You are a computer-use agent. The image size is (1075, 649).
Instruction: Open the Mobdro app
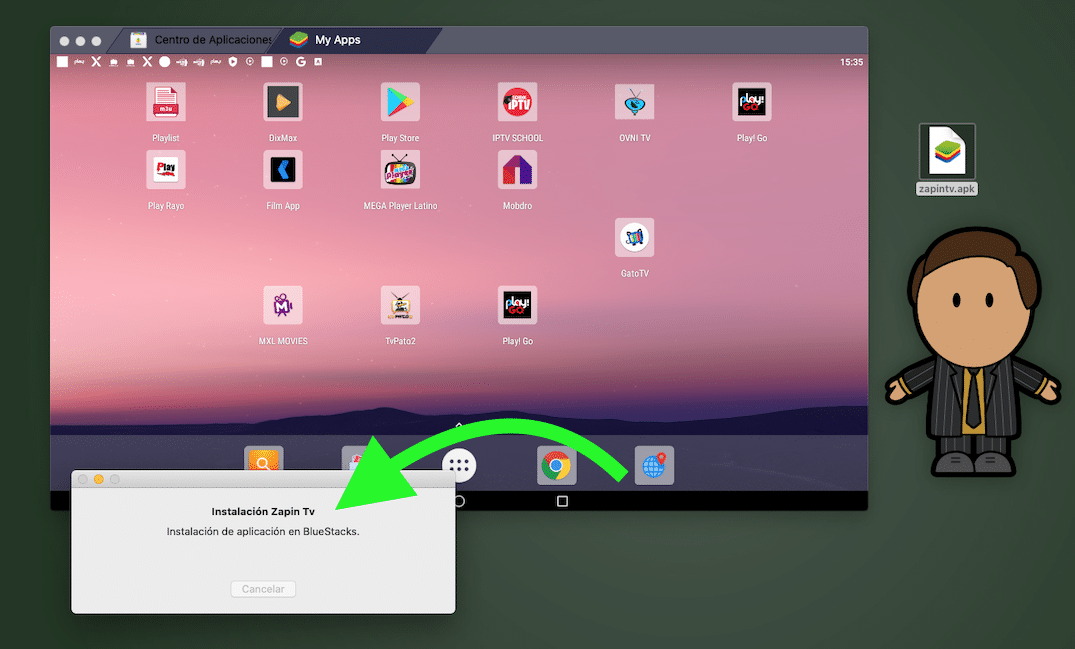coord(517,170)
